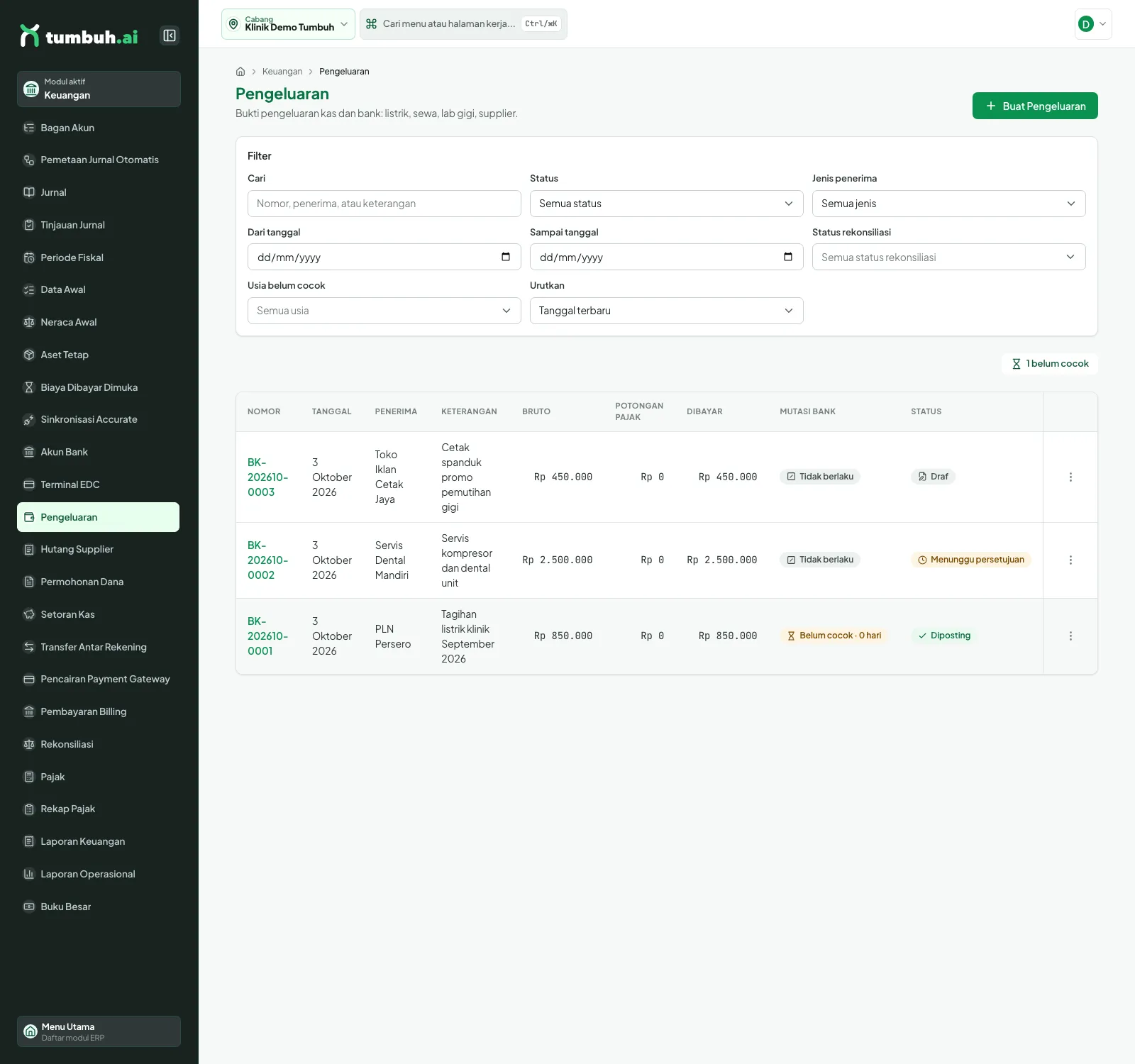Click the tumbuh.ai logo
The image size is (1135, 1064).
(79, 35)
